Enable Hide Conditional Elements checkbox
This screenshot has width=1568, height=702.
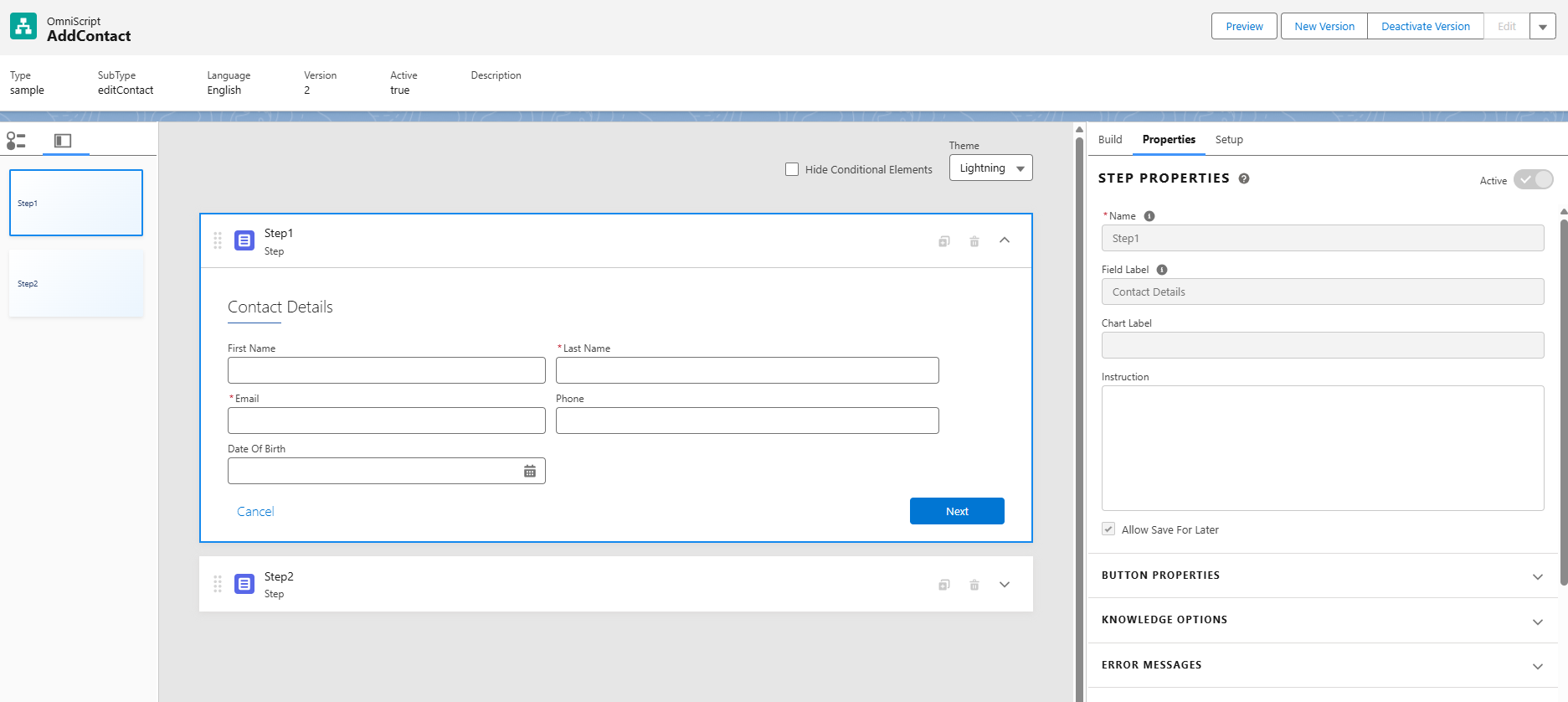click(x=792, y=169)
